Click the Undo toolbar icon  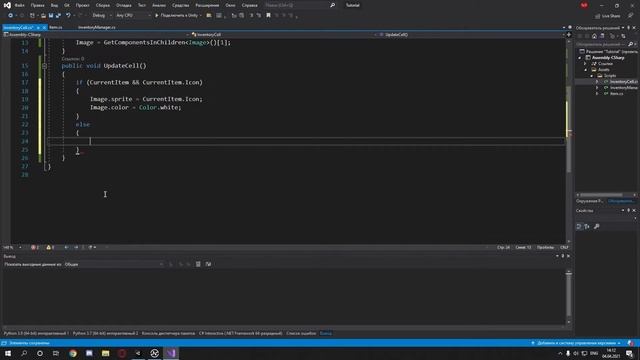point(68,16)
